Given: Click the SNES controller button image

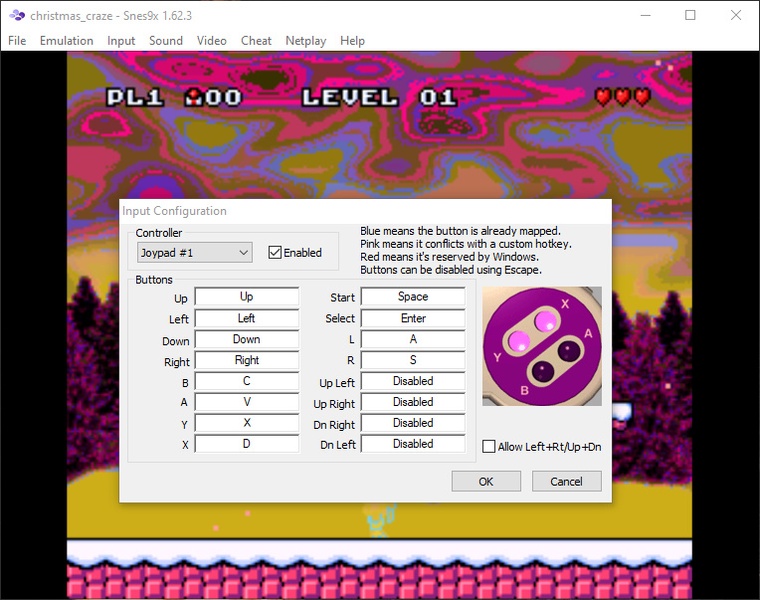Looking at the screenshot, I should pos(542,346).
